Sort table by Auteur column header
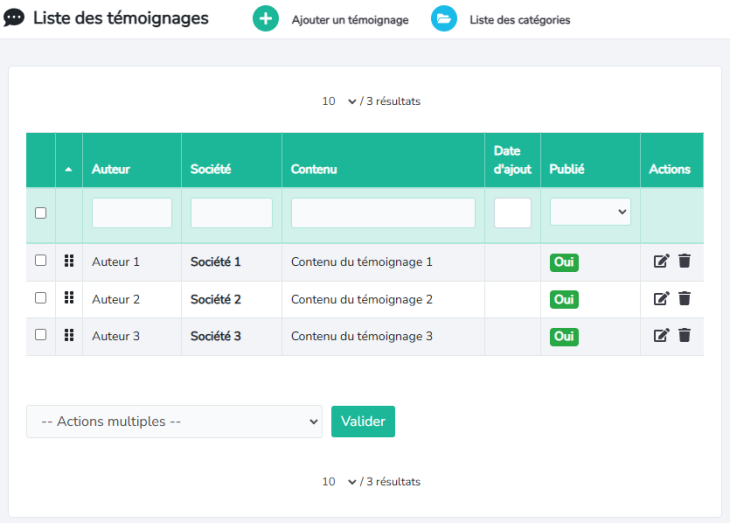Viewport: 730px width, 523px height. coord(111,169)
